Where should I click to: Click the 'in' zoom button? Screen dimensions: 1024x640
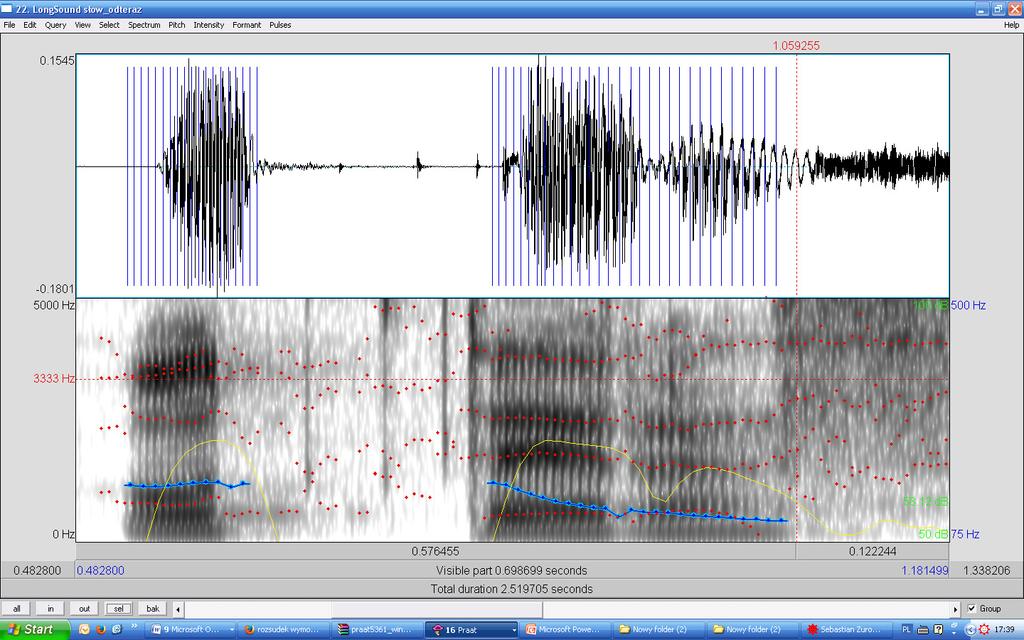click(50, 609)
